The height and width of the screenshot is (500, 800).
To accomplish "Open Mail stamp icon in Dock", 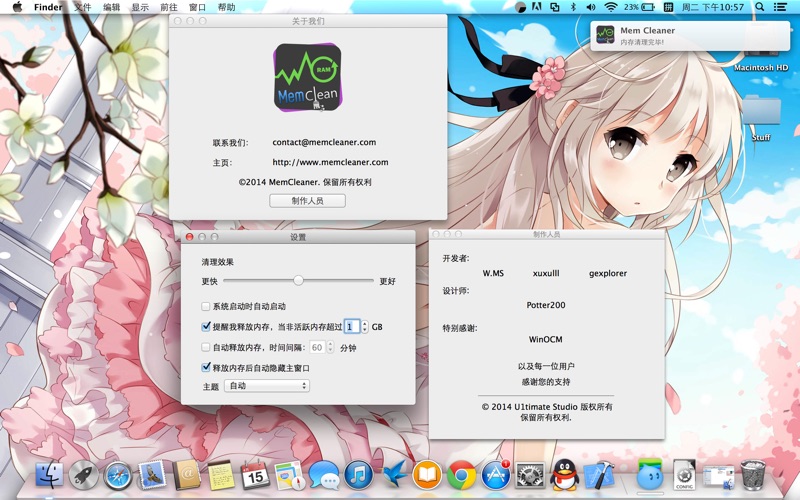I will click(152, 476).
